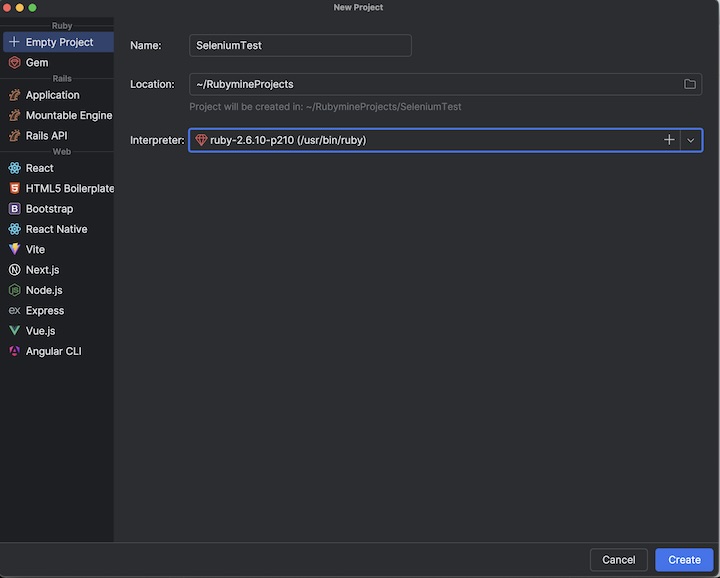Select the Gem project type icon
The width and height of the screenshot is (720, 578).
click(14, 62)
